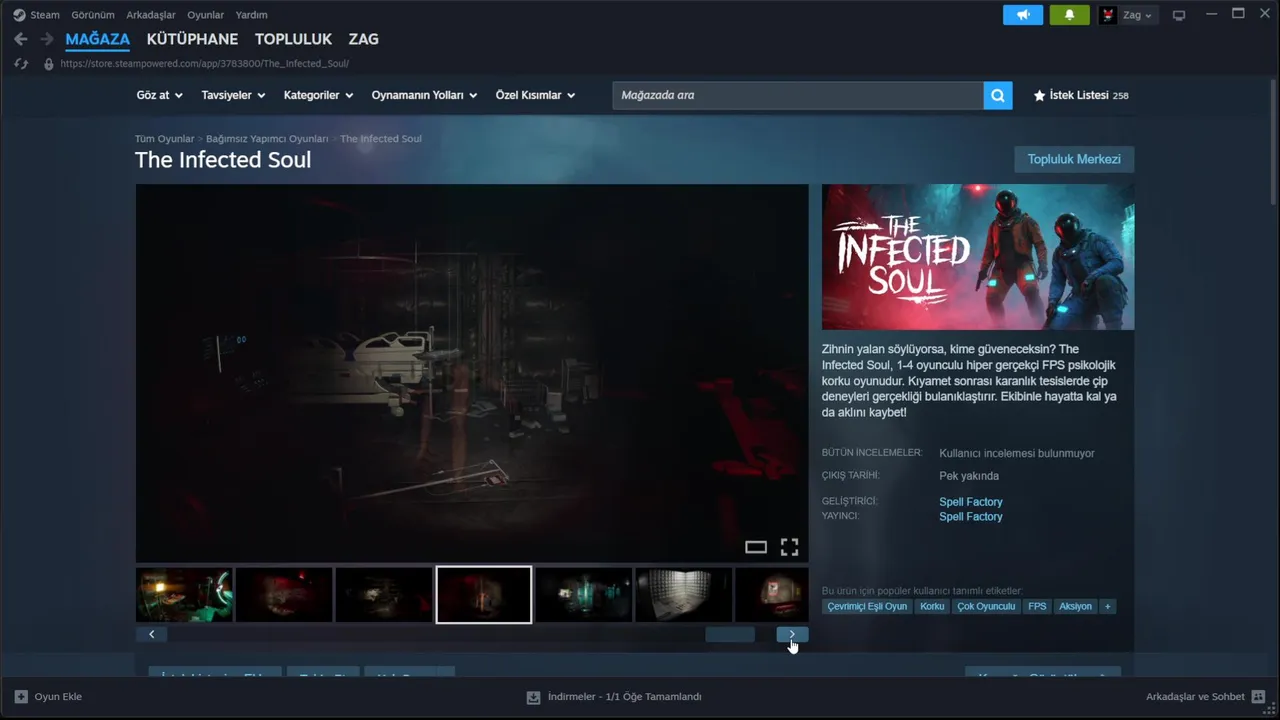
Task: Select the first screenshot thumbnail
Action: coord(184,595)
